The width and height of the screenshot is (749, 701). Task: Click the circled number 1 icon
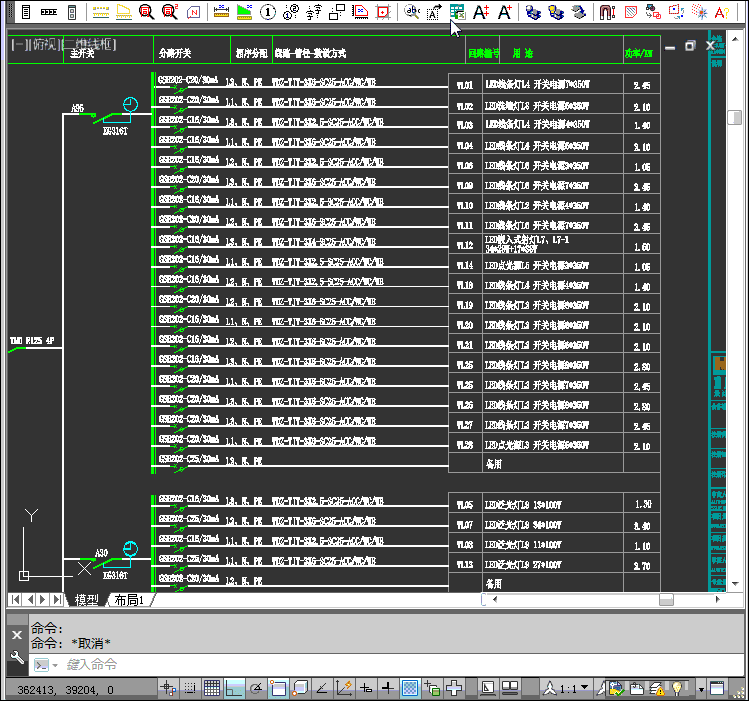268,12
